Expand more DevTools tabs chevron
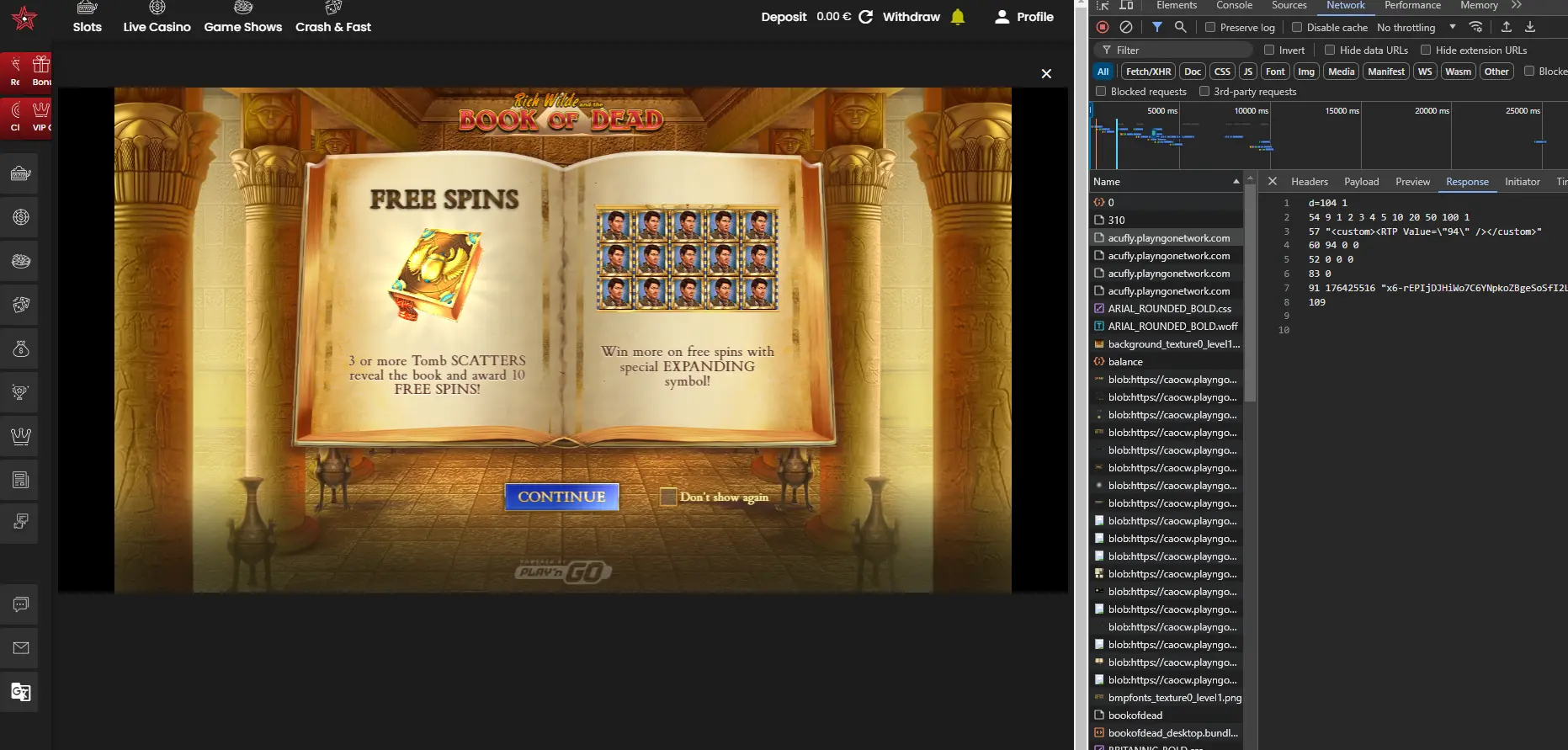This screenshot has height=750, width=1568. point(1517,5)
